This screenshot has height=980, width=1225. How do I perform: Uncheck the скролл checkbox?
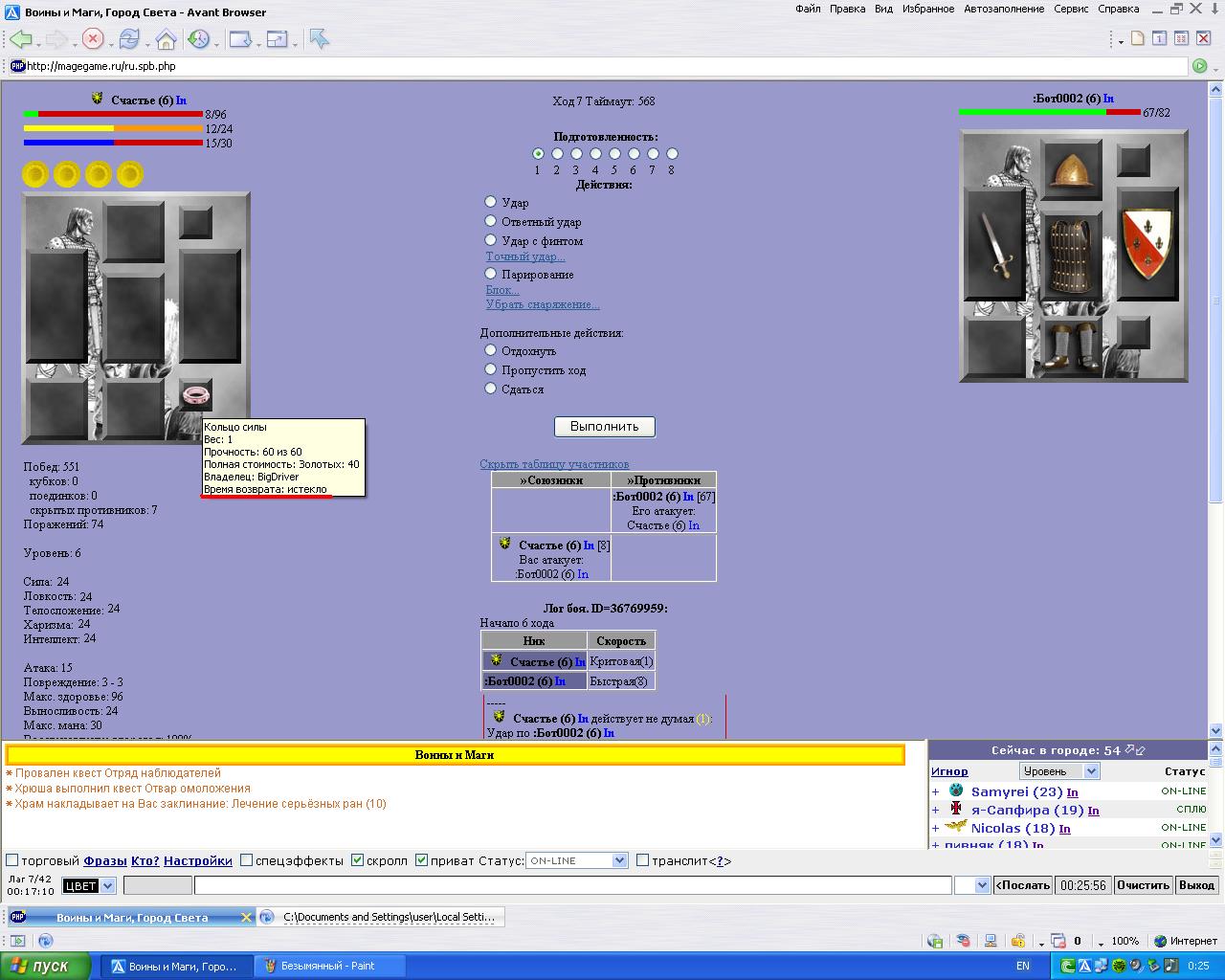pos(357,860)
